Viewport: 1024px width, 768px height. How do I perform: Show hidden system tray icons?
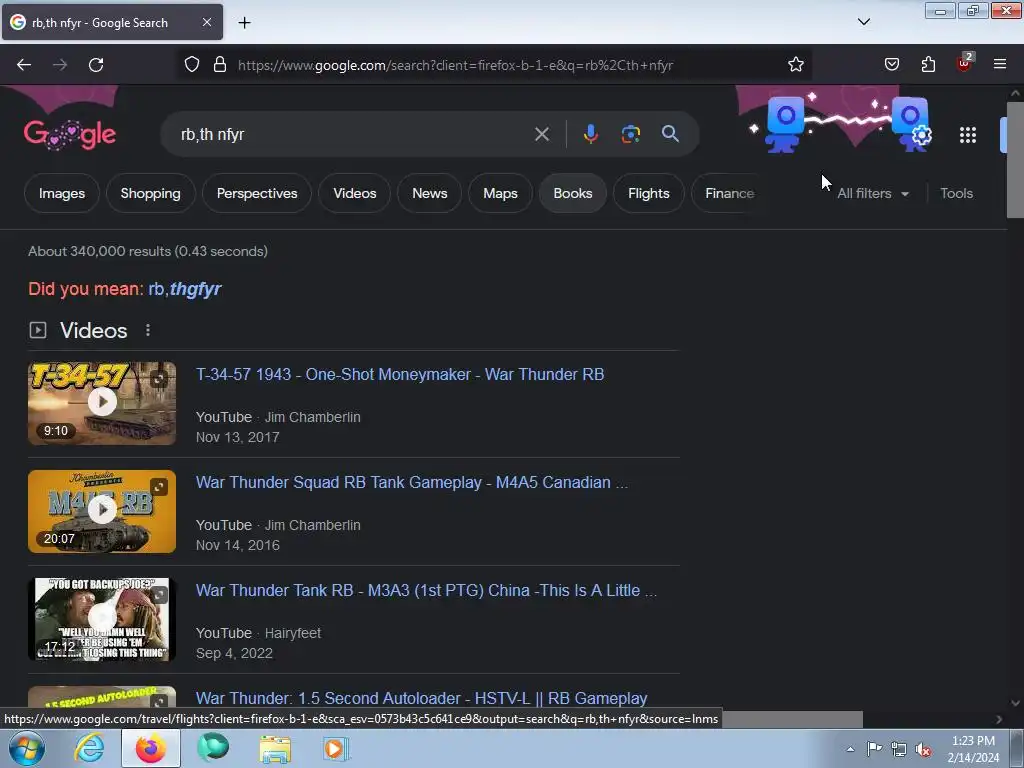tap(850, 749)
